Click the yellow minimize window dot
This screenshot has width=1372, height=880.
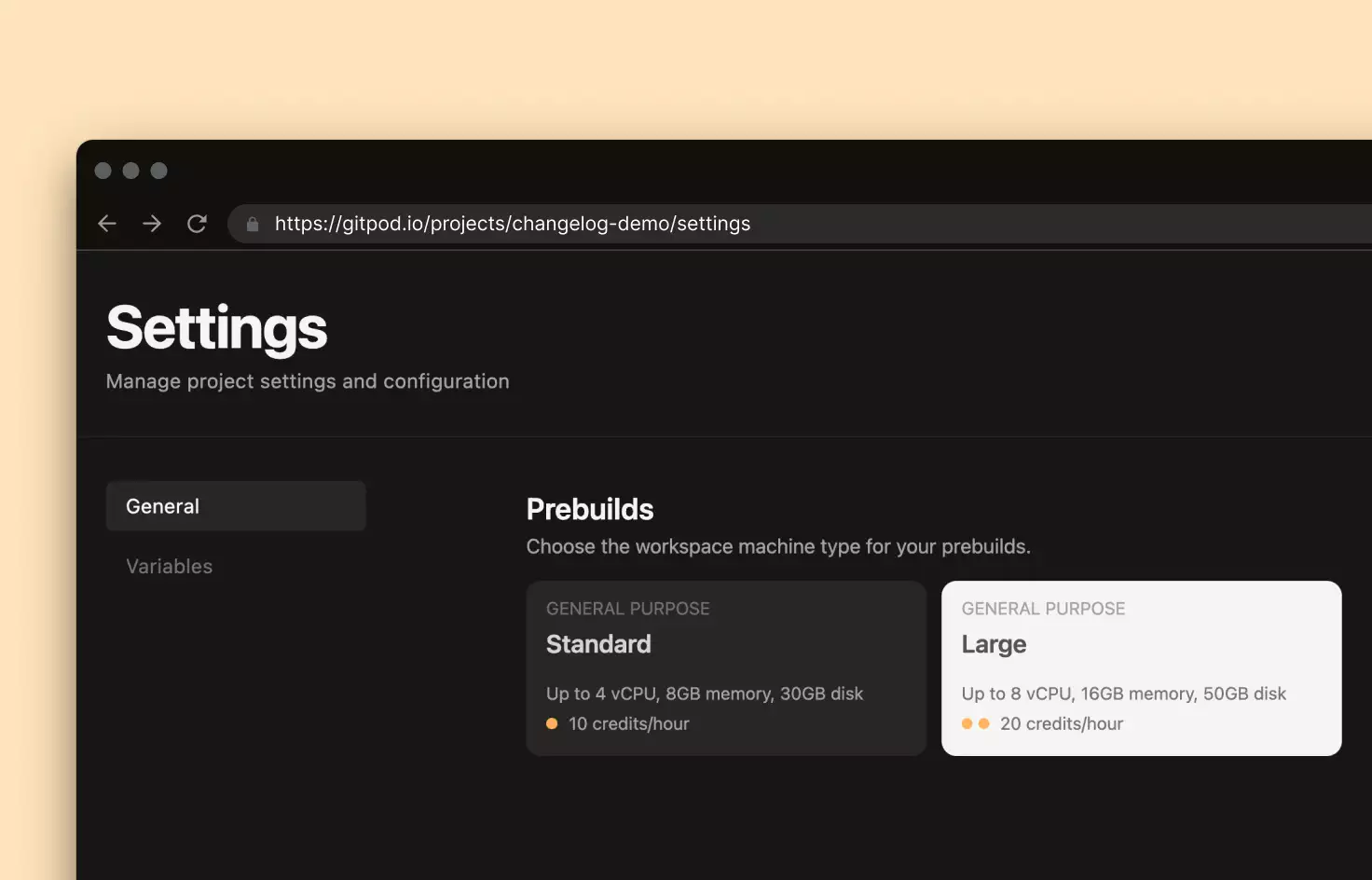point(131,171)
